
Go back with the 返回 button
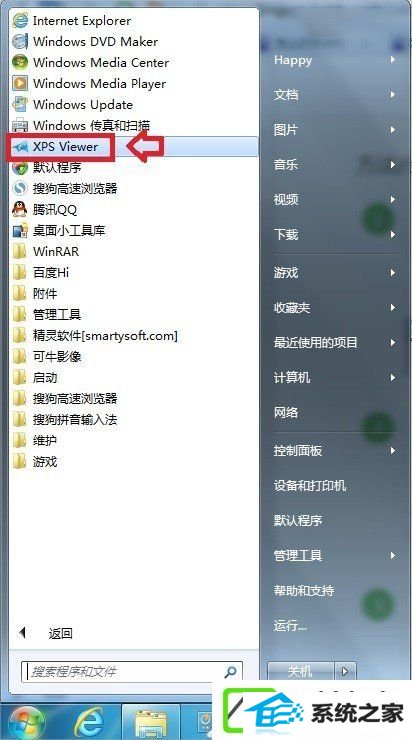pos(60,633)
